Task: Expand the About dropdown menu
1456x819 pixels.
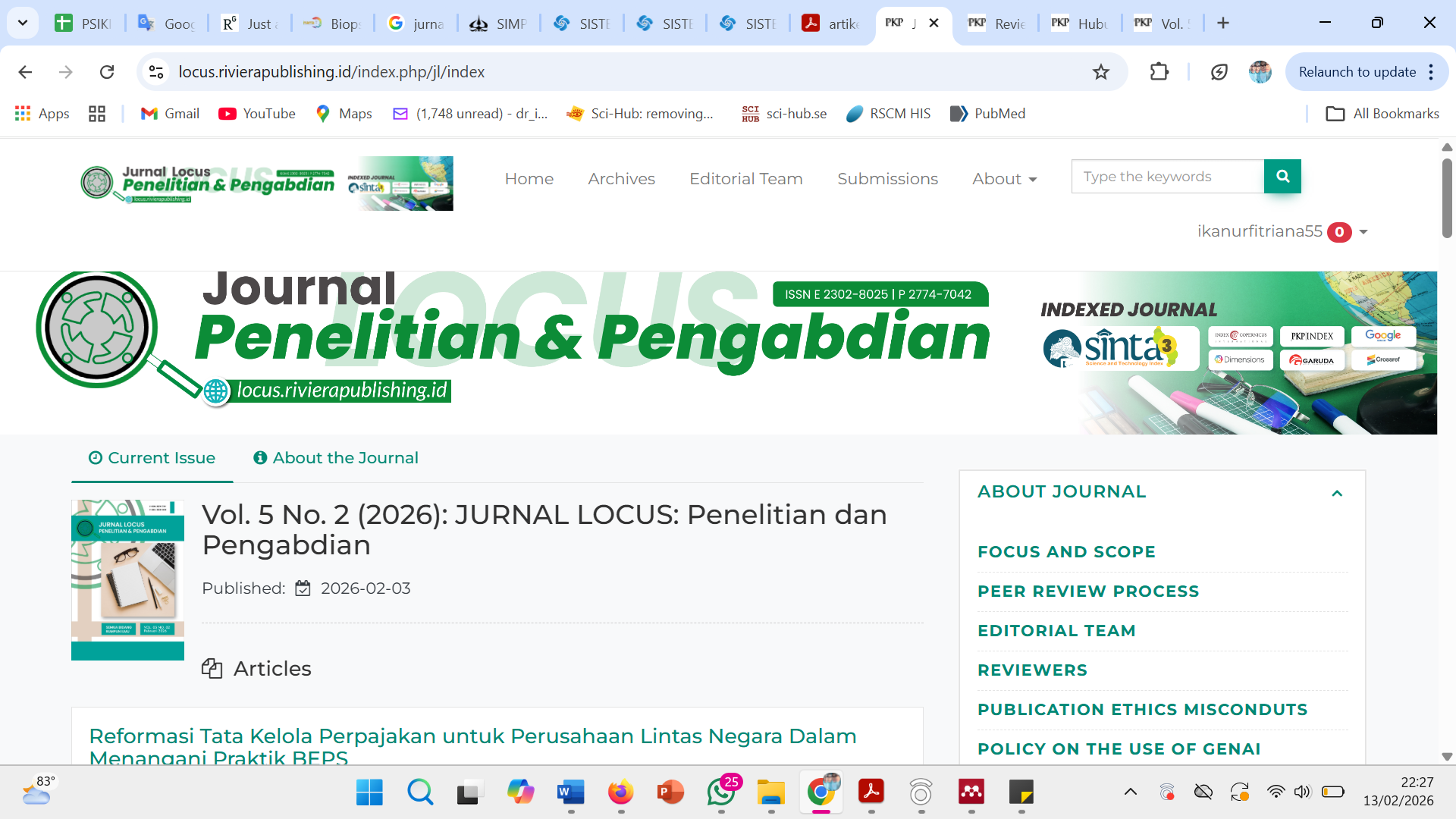Action: click(1004, 179)
